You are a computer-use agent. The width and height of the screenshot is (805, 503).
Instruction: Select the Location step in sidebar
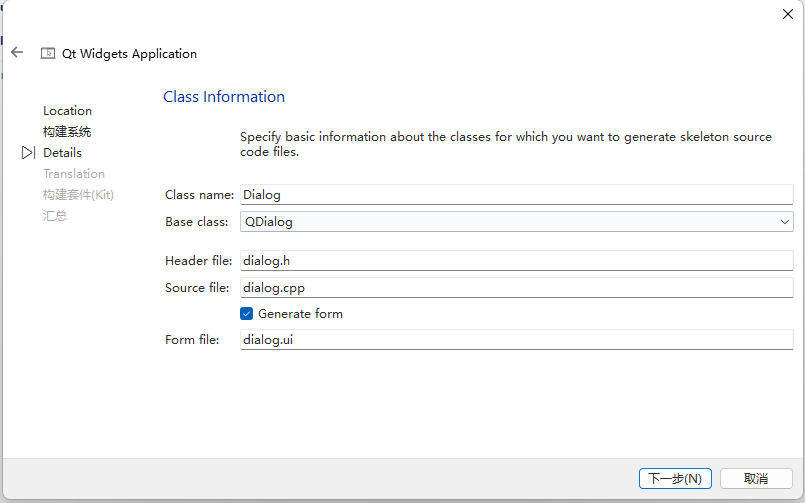coord(67,111)
